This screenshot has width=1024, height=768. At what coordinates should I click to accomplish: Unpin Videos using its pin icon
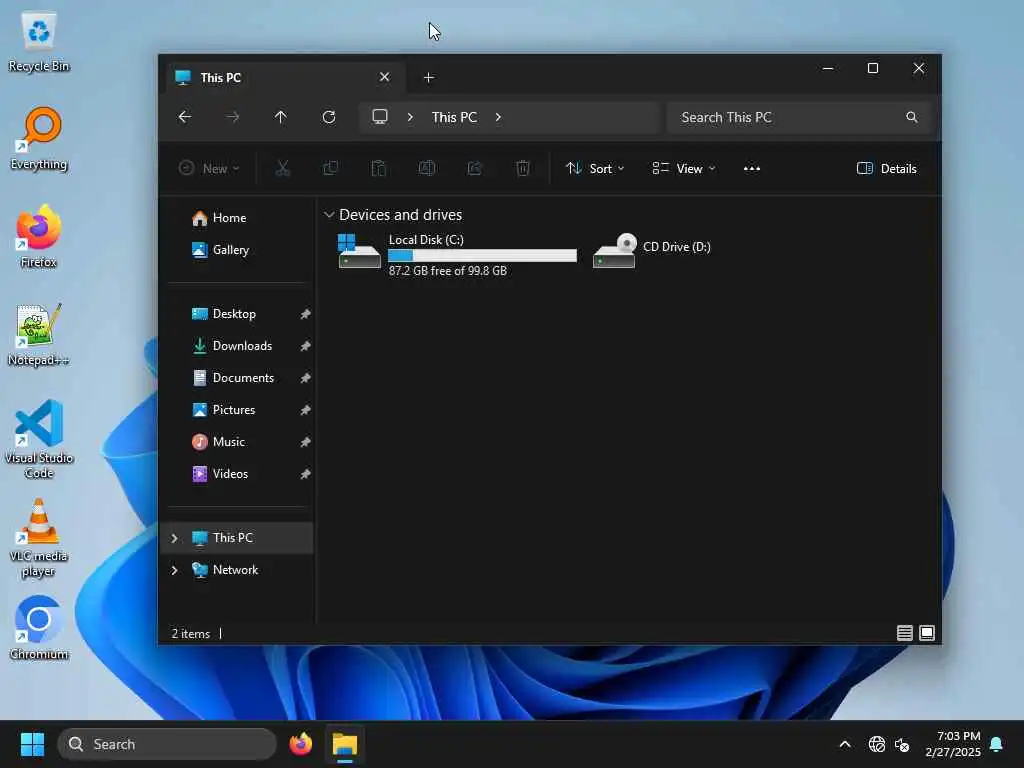(x=305, y=474)
